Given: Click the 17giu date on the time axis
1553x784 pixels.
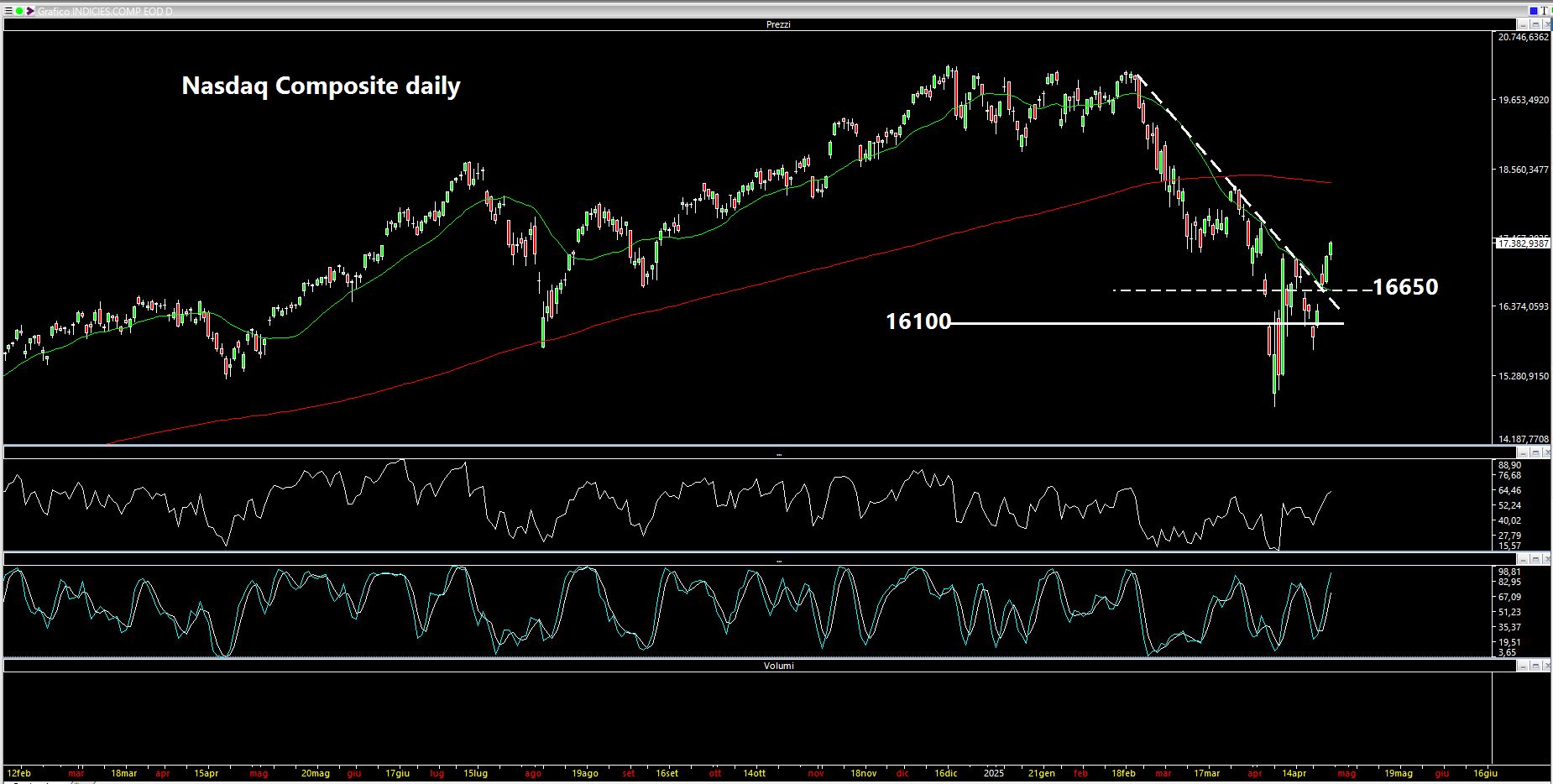Looking at the screenshot, I should click(x=397, y=773).
